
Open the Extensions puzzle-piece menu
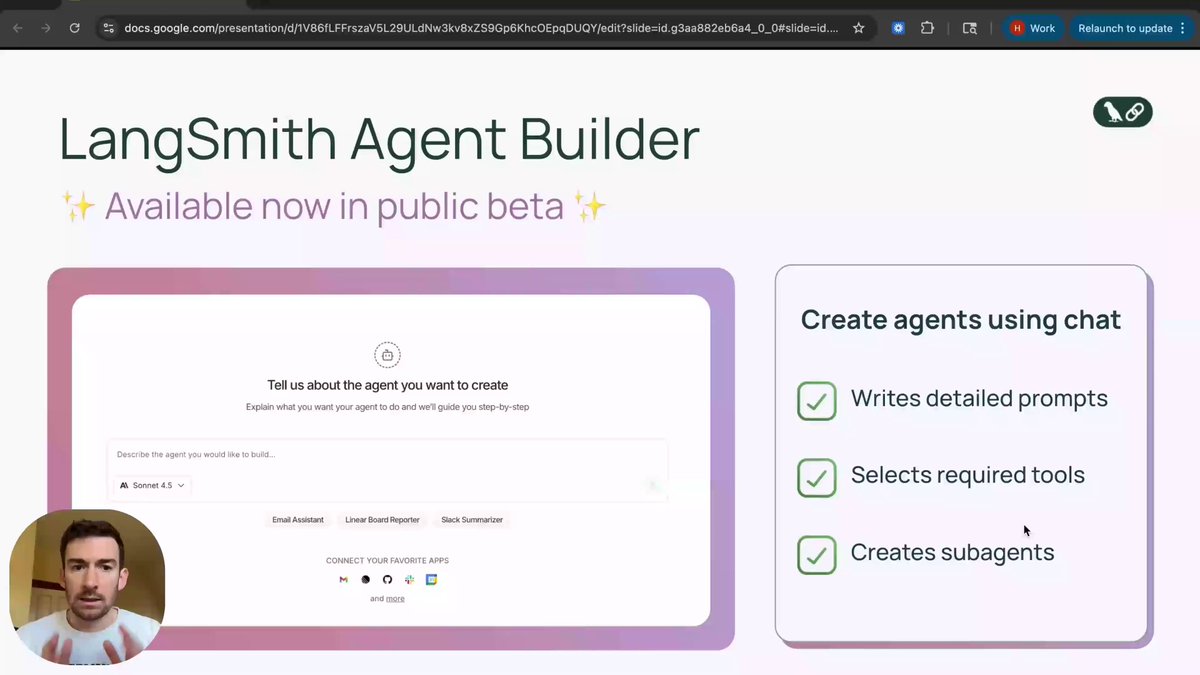coord(927,28)
